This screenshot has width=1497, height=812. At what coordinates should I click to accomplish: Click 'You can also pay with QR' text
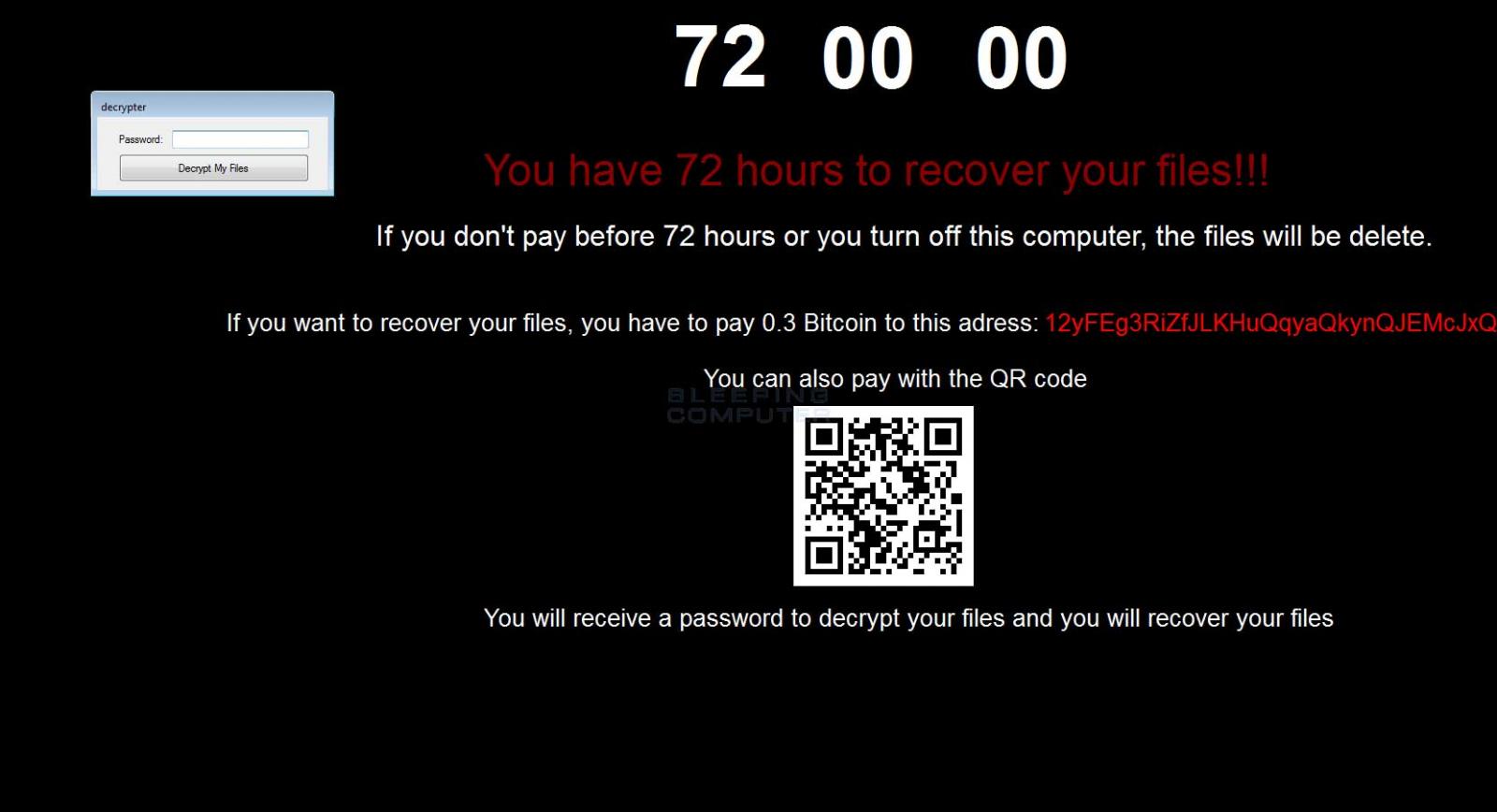click(895, 379)
